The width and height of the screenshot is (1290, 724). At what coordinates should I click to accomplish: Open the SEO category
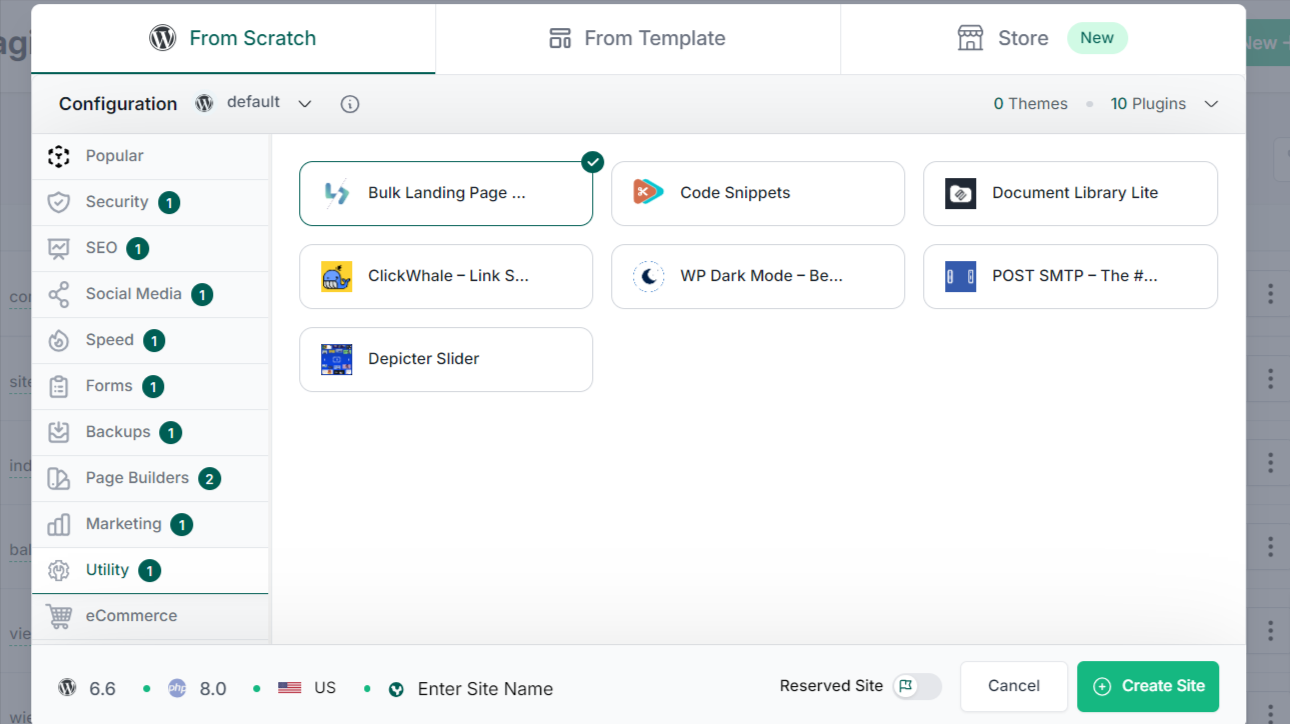pos(150,248)
